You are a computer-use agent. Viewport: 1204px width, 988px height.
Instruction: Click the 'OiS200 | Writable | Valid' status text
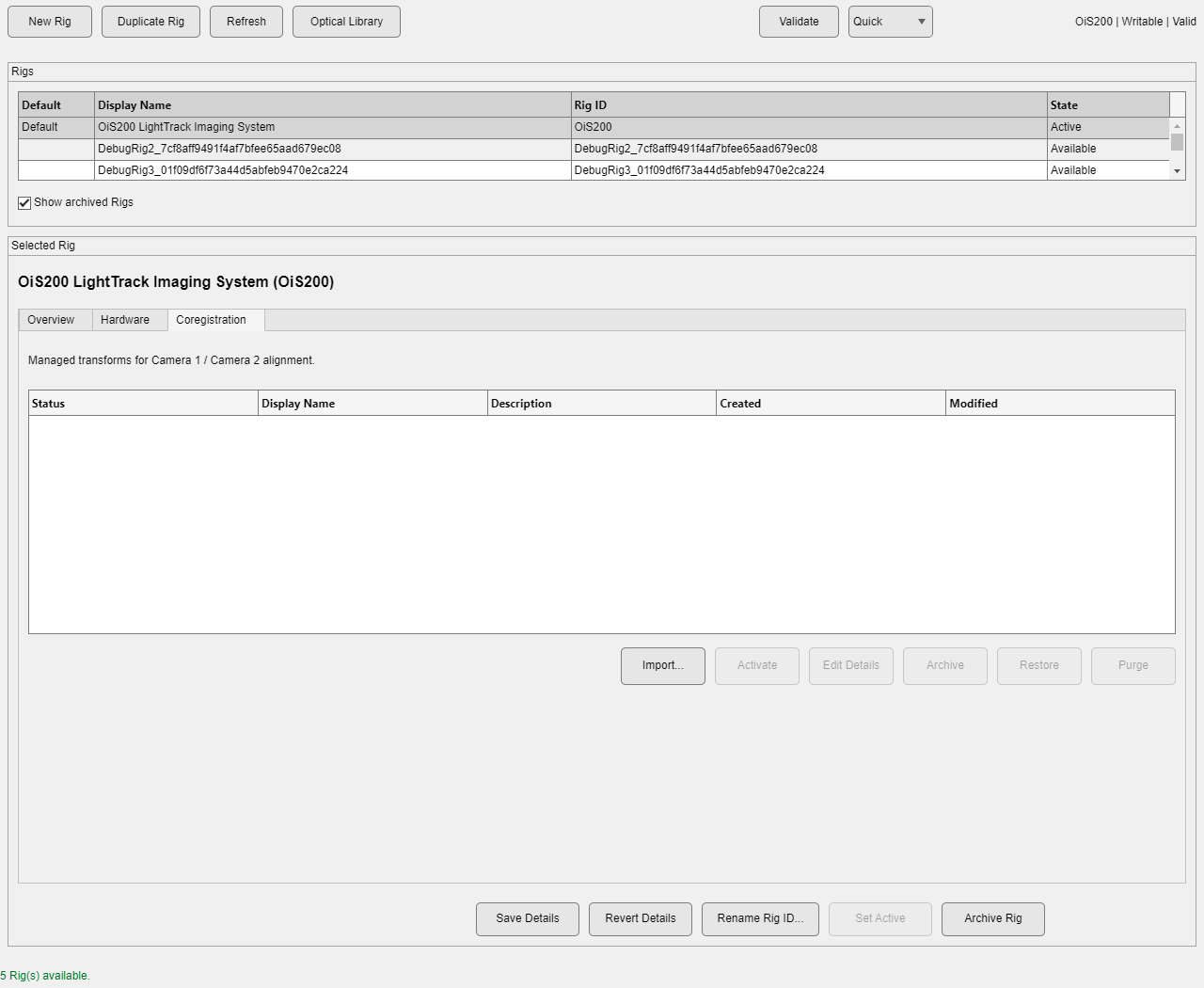coord(1135,22)
